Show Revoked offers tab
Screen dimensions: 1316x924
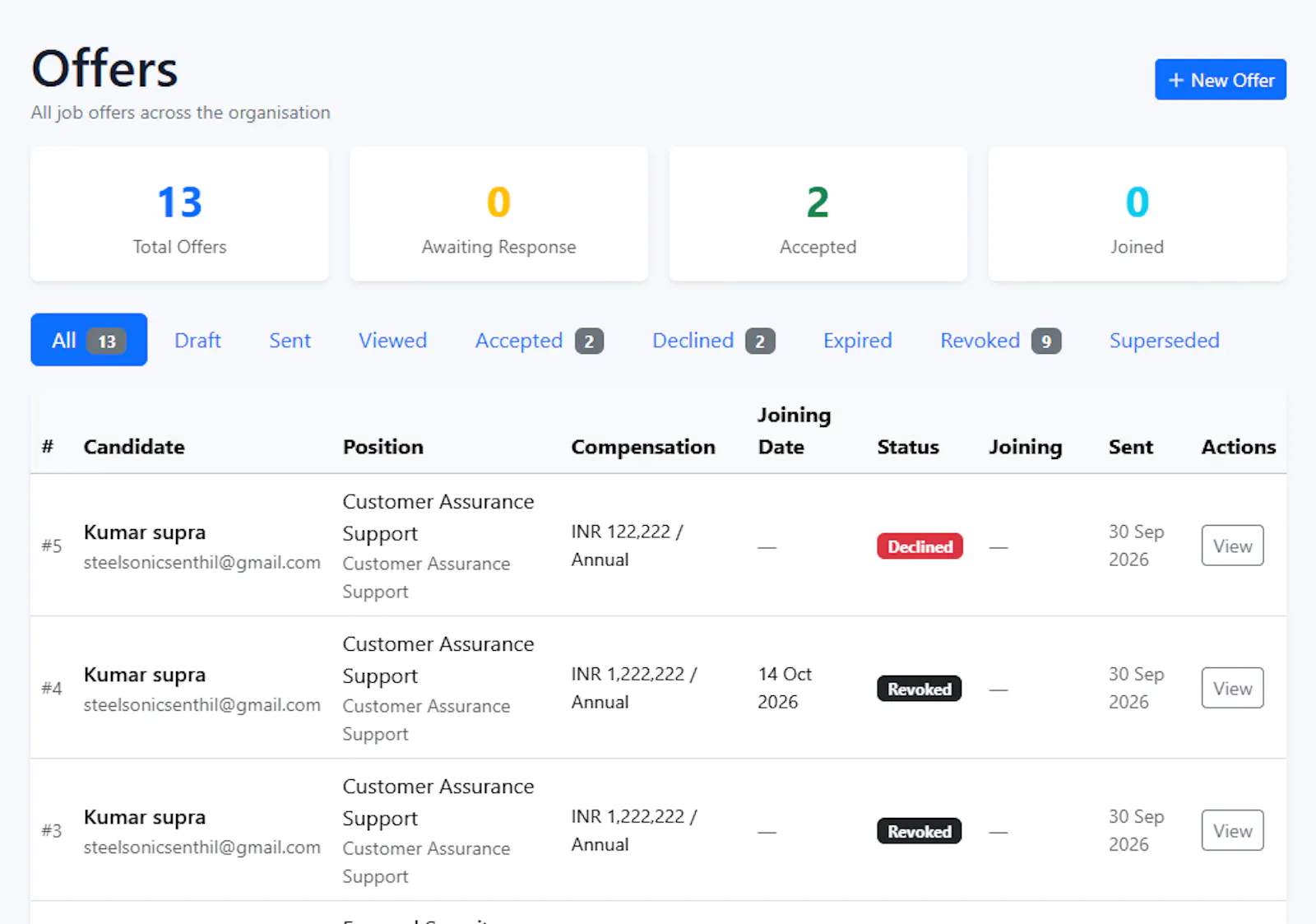pyautogui.click(x=1000, y=340)
